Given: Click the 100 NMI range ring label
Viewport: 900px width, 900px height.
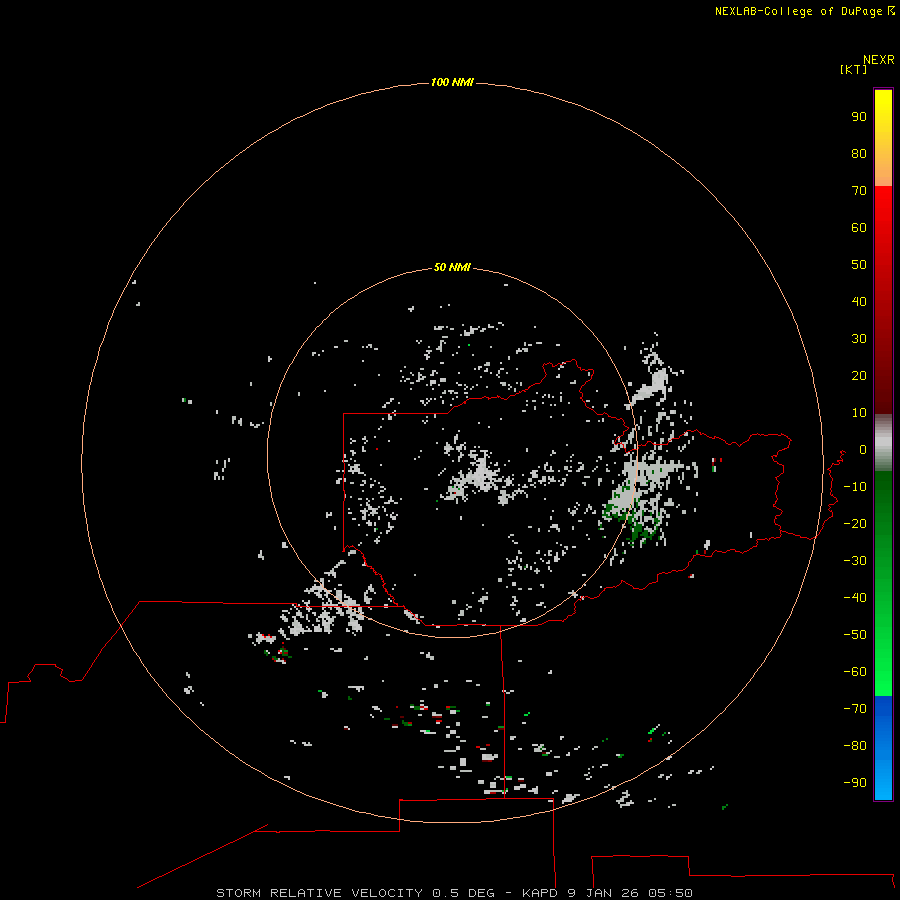Looking at the screenshot, I should pos(452,82).
